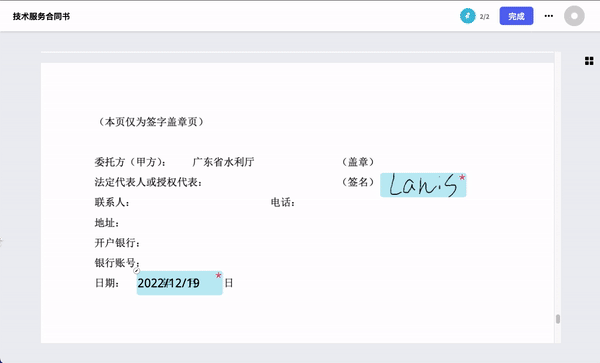Click the teal pin field navigator icon
The width and height of the screenshot is (600, 363).
point(467,16)
